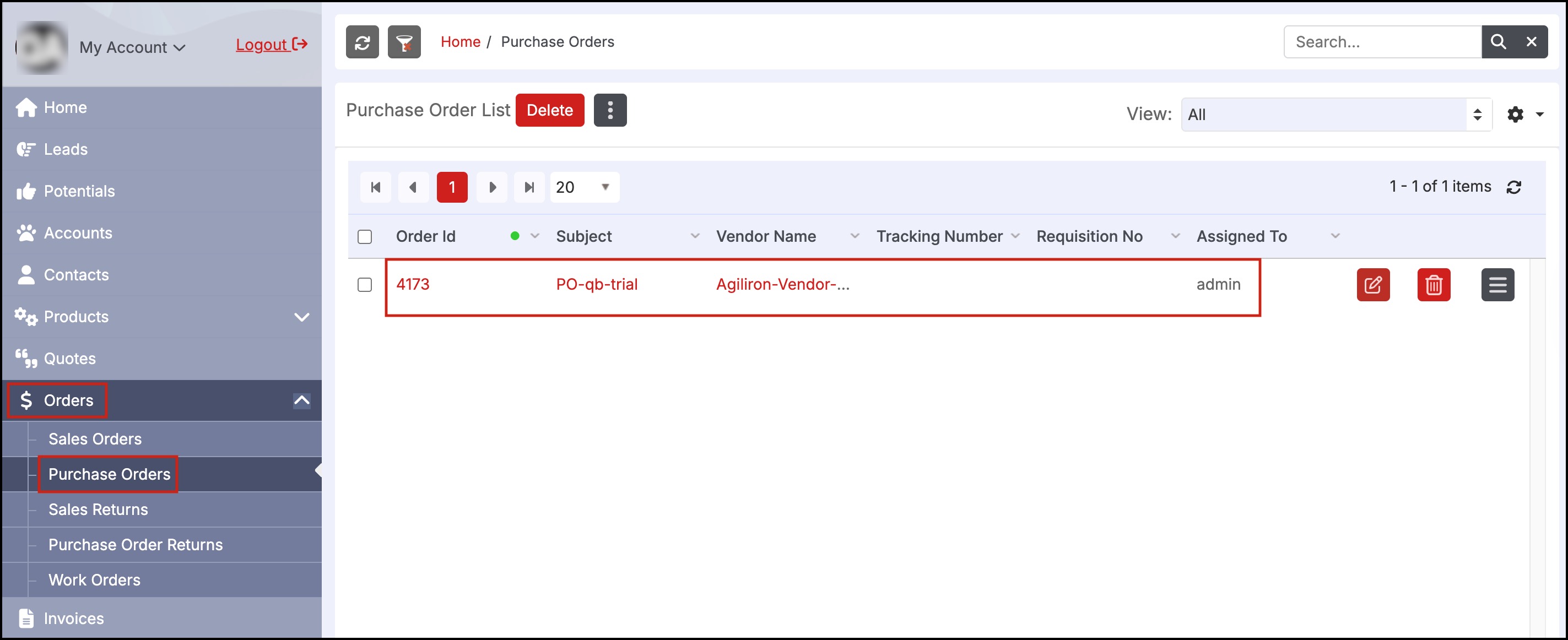Open the three-dot more actions menu

click(x=610, y=110)
